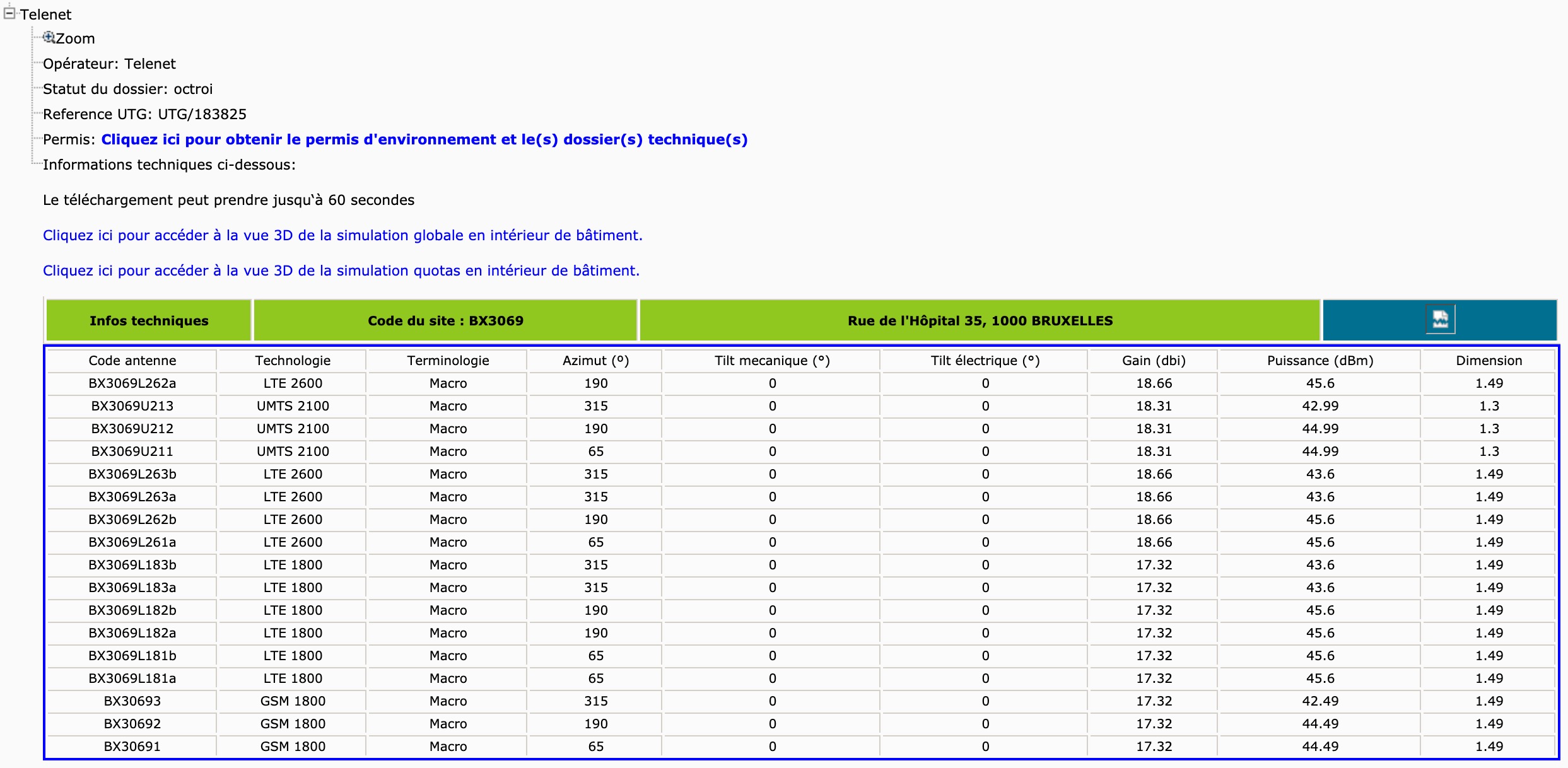Viewport: 1568px width, 768px height.
Task: Select the Statut du dossier: octroi row
Action: coord(128,89)
